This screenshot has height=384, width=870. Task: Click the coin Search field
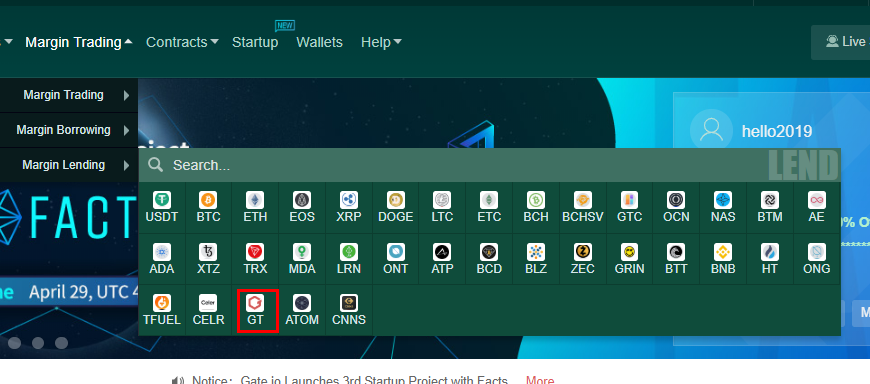pyautogui.click(x=489, y=165)
